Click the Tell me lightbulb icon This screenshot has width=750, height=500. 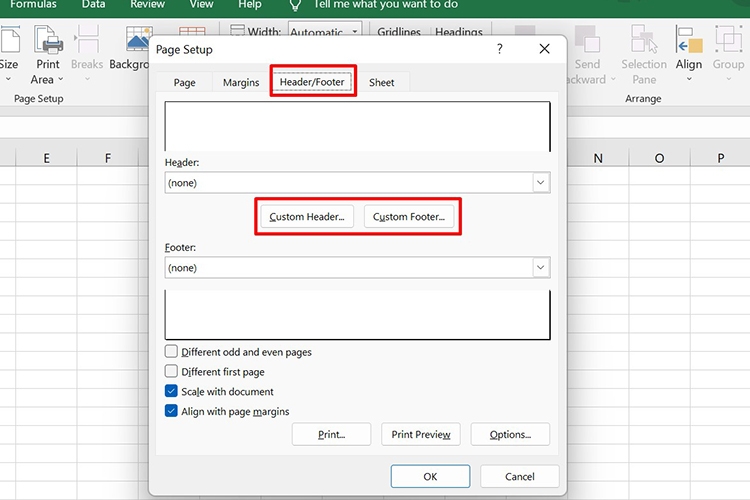tap(296, 5)
